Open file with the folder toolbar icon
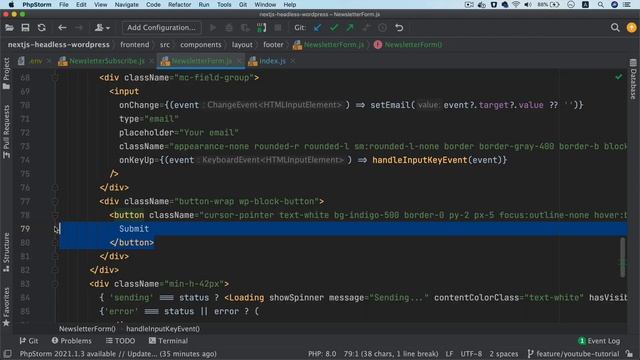This screenshot has height=360, width=640. tap(9, 28)
